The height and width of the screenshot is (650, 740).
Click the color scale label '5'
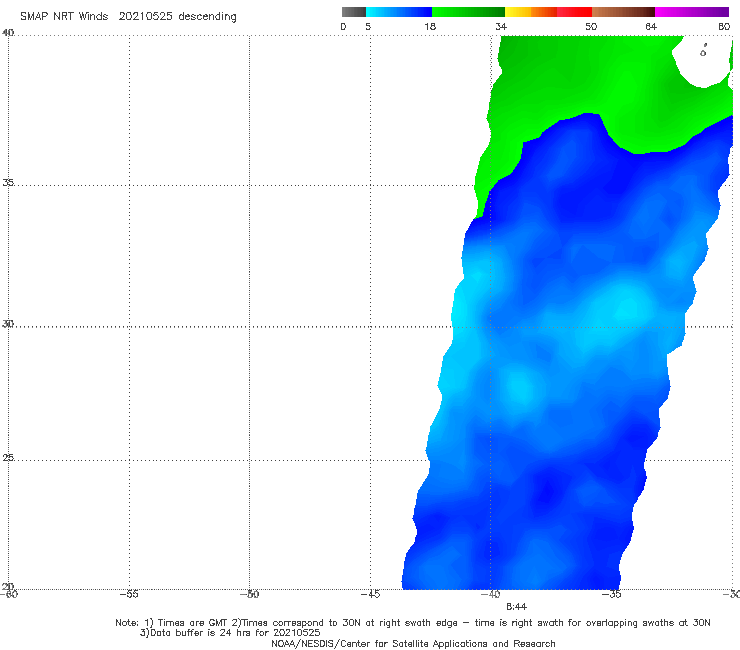(368, 27)
